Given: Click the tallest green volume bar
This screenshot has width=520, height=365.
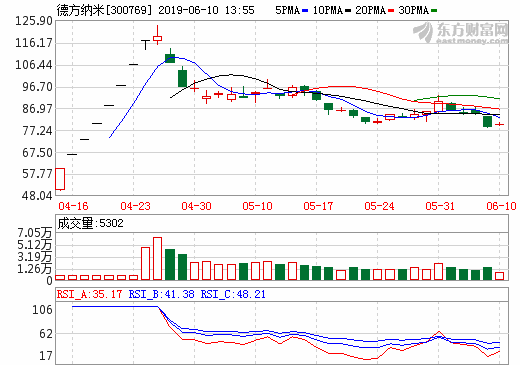Looking at the screenshot, I should click(x=170, y=264).
